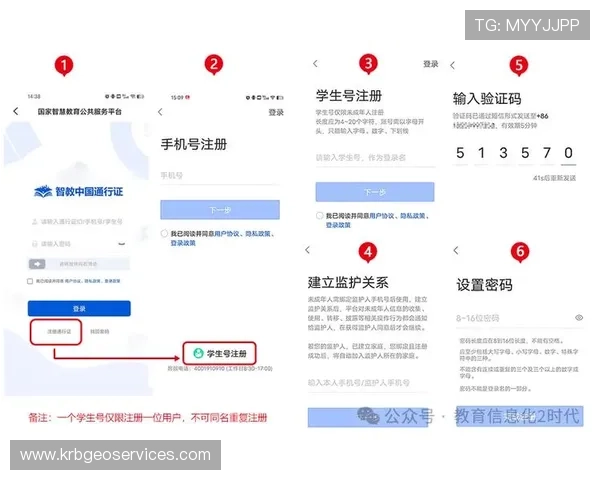This screenshot has height=480, width=600.
Task: Click the 注册通行证 link
Action: (x=59, y=331)
